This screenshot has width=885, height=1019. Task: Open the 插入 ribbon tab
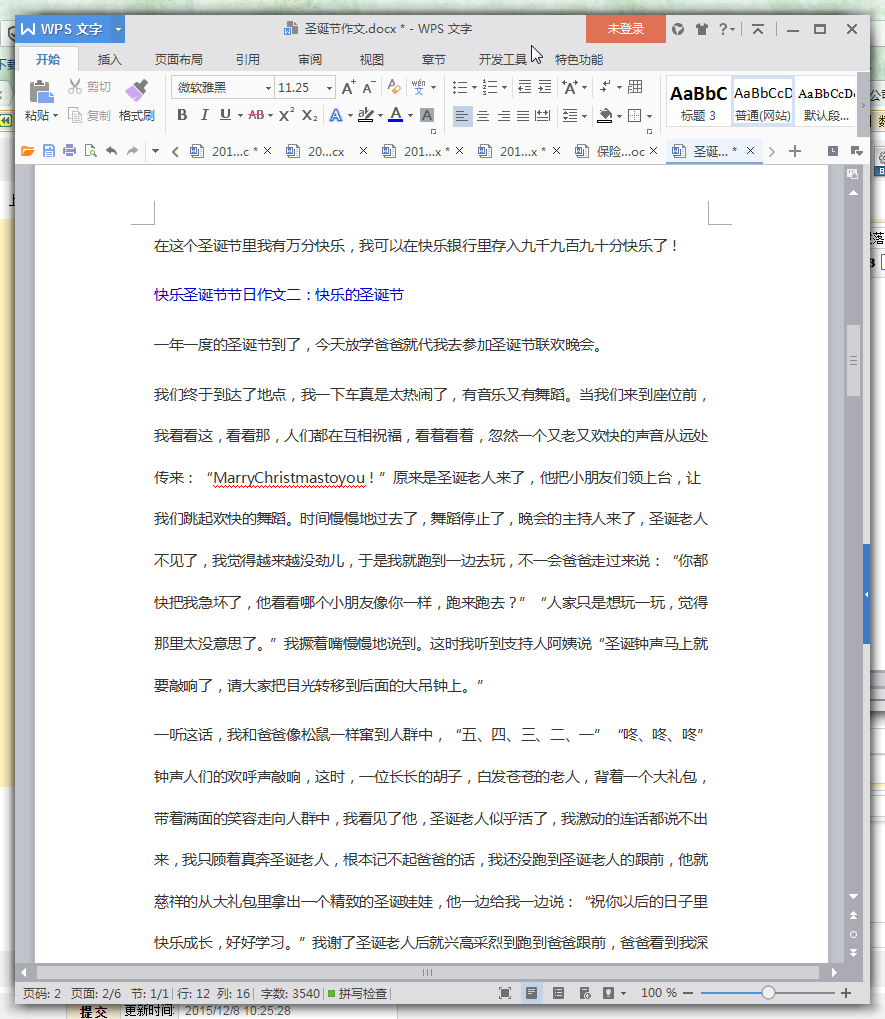pos(109,60)
